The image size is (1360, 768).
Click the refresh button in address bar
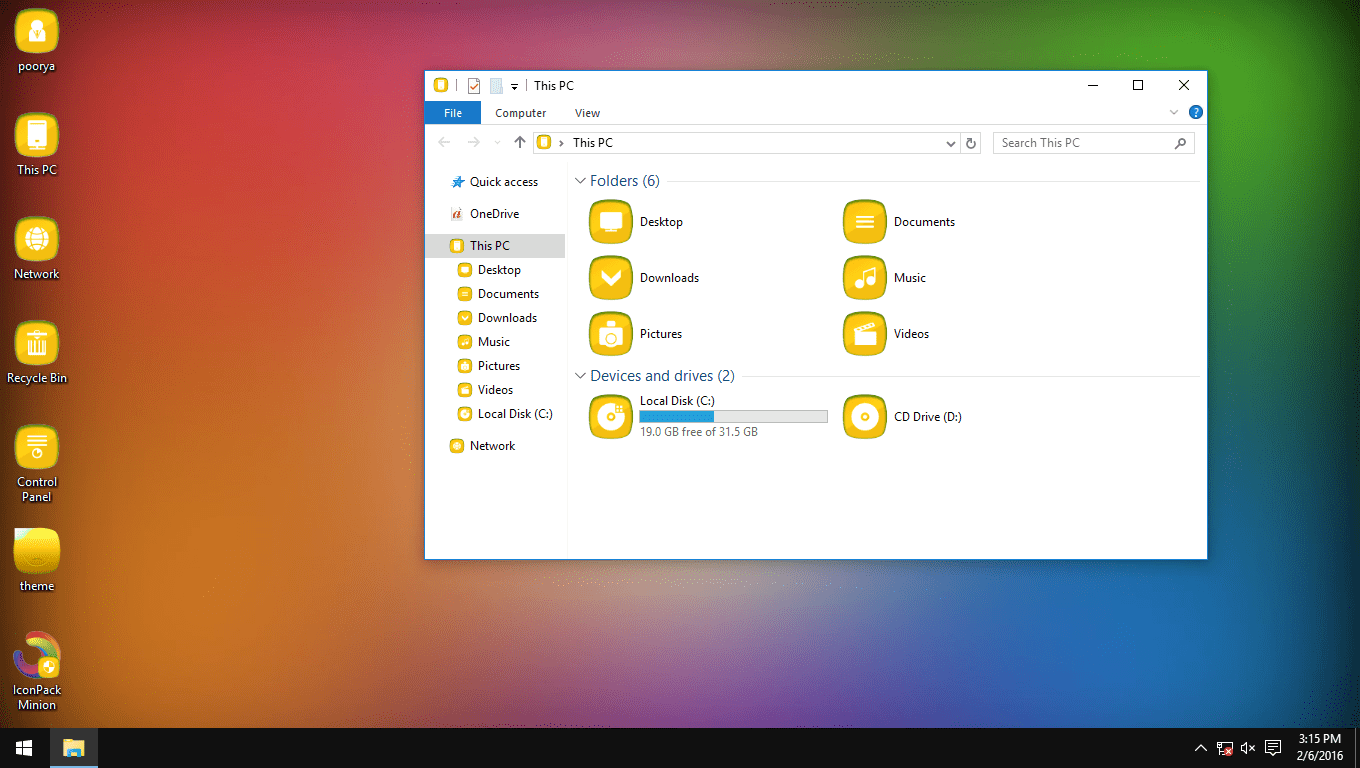(970, 142)
